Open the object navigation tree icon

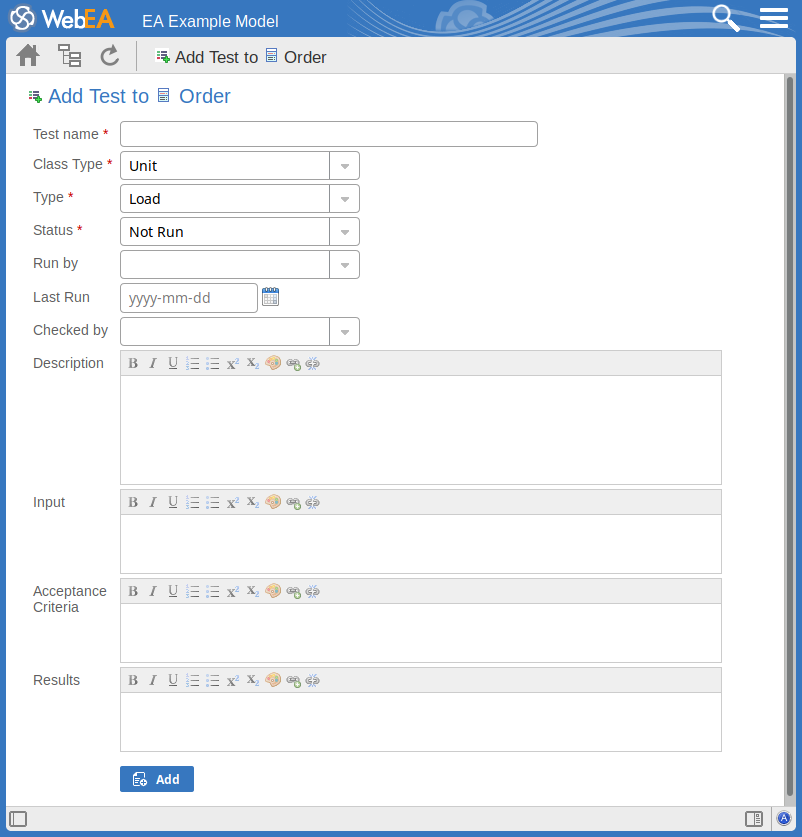click(69, 56)
